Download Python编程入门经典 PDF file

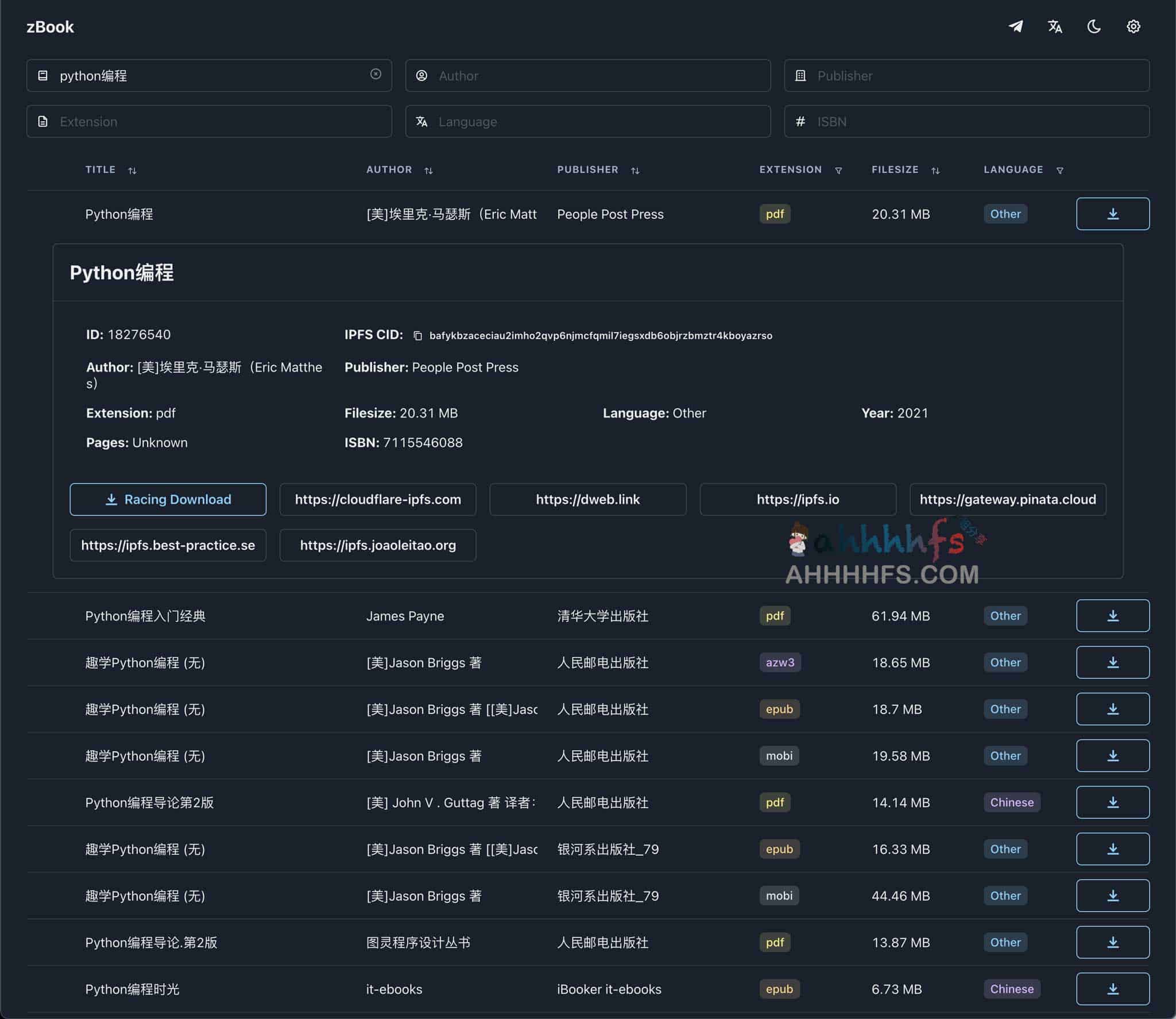point(1112,615)
